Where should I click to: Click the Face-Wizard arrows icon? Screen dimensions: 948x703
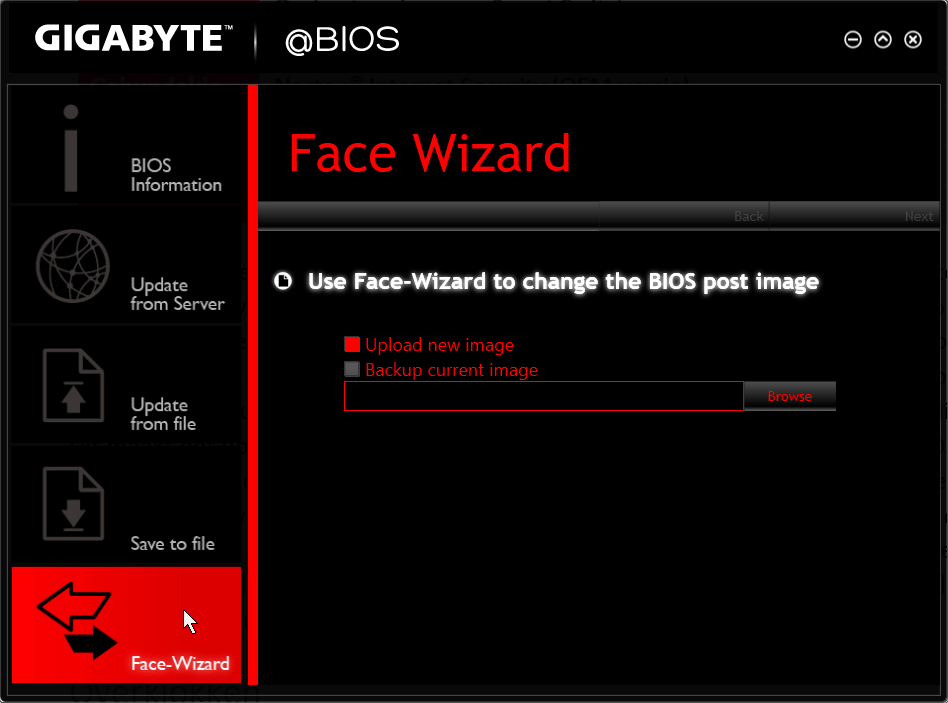point(77,621)
